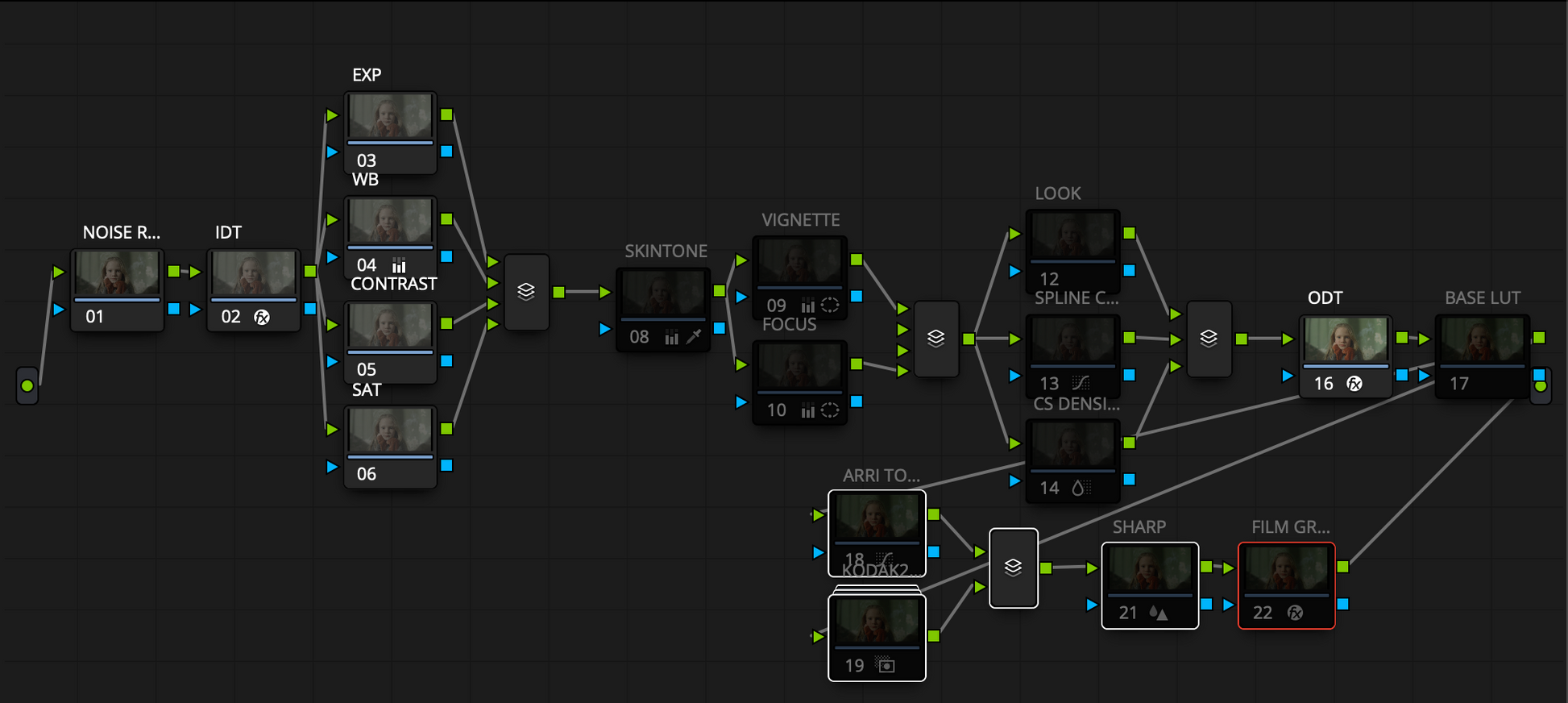This screenshot has height=703, width=1568.
Task: Select the CONTRAST node 05 thumbnail
Action: pos(390,326)
